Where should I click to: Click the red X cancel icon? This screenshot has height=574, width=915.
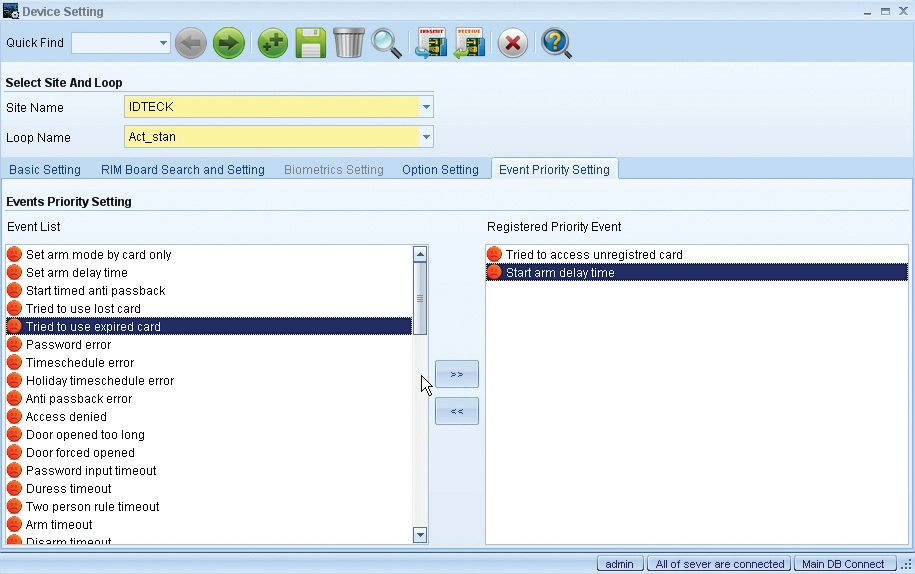(x=513, y=43)
